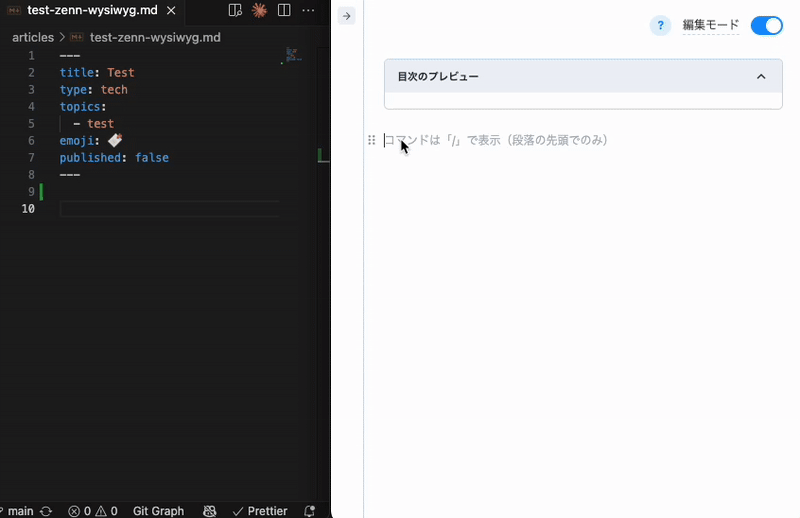Image resolution: width=800 pixels, height=518 pixels.
Task: Click the "- test" list entry
Action: pos(93,124)
